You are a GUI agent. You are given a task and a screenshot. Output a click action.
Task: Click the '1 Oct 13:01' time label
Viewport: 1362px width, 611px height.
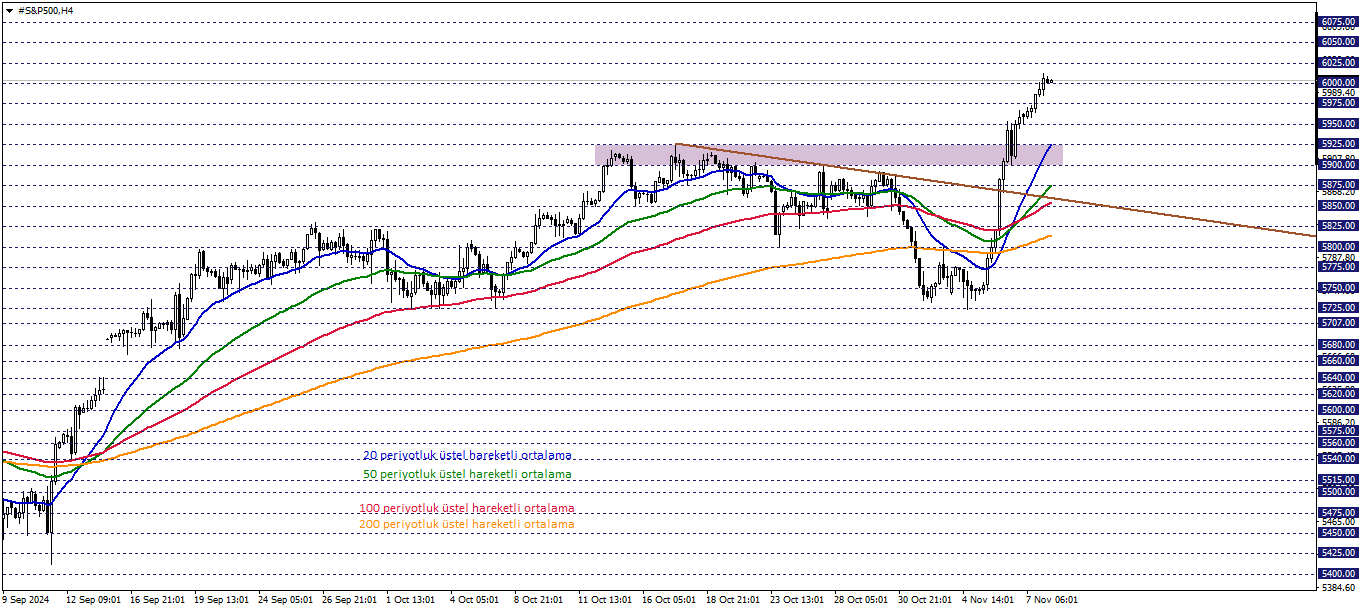click(412, 600)
